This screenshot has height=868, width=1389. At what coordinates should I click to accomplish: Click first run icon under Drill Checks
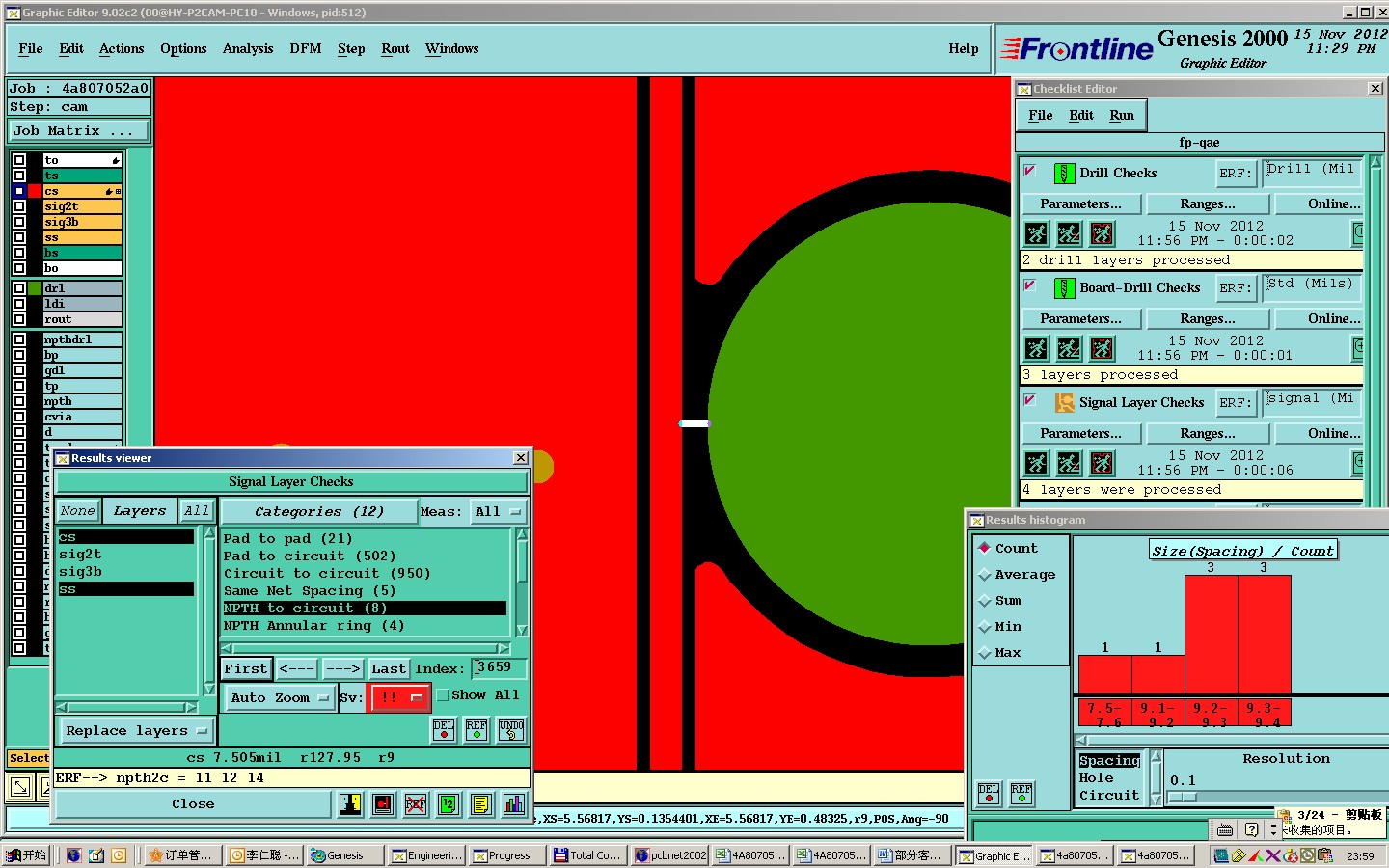pos(1036,233)
